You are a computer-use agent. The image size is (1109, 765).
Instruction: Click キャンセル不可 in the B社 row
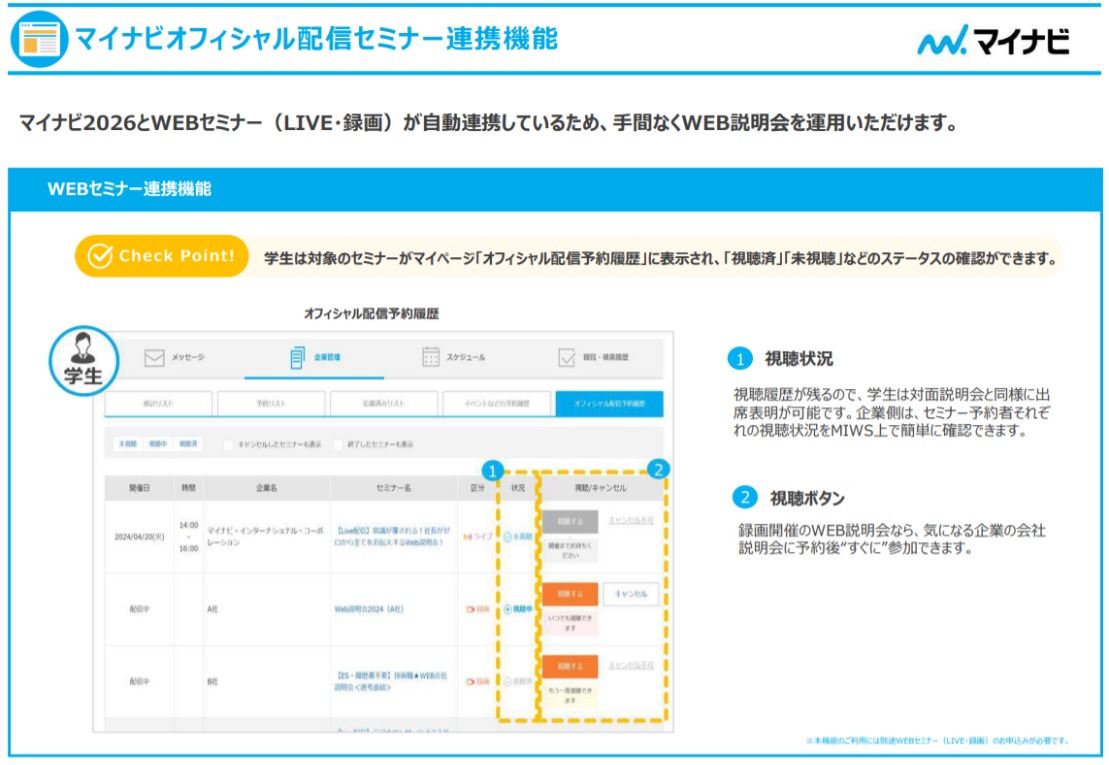(x=631, y=665)
